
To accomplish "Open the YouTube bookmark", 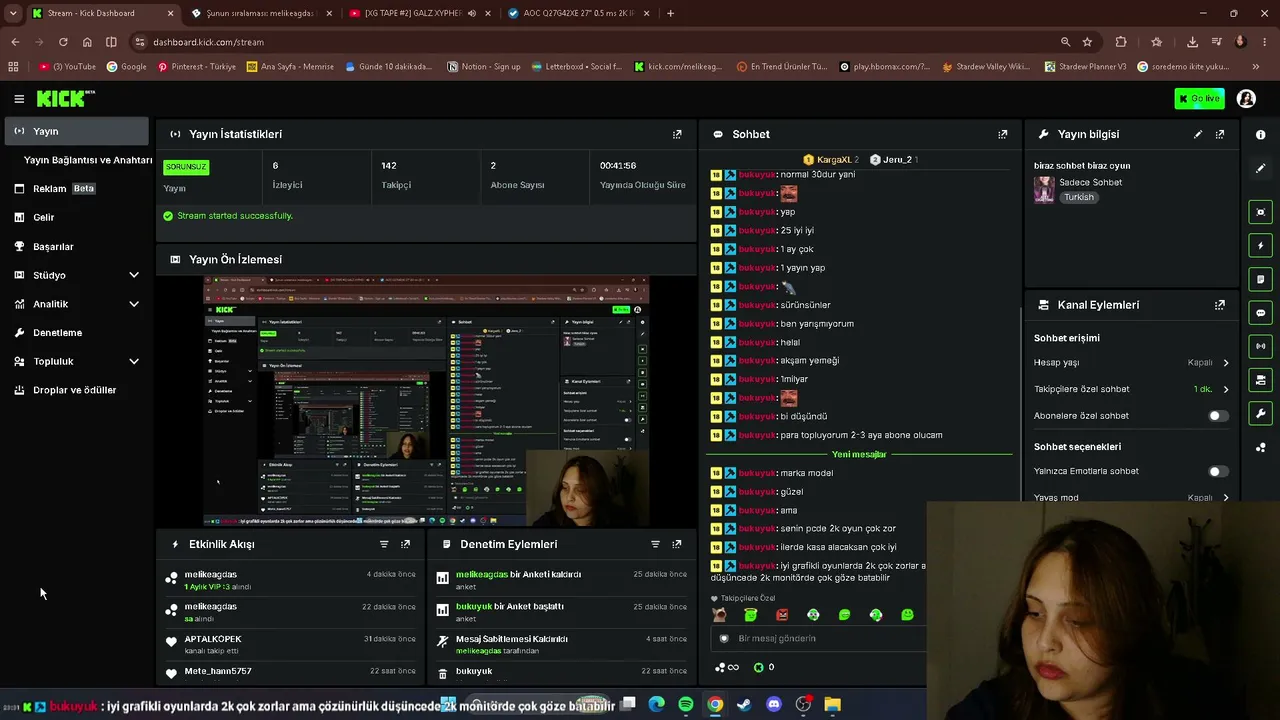I will 68,67.
